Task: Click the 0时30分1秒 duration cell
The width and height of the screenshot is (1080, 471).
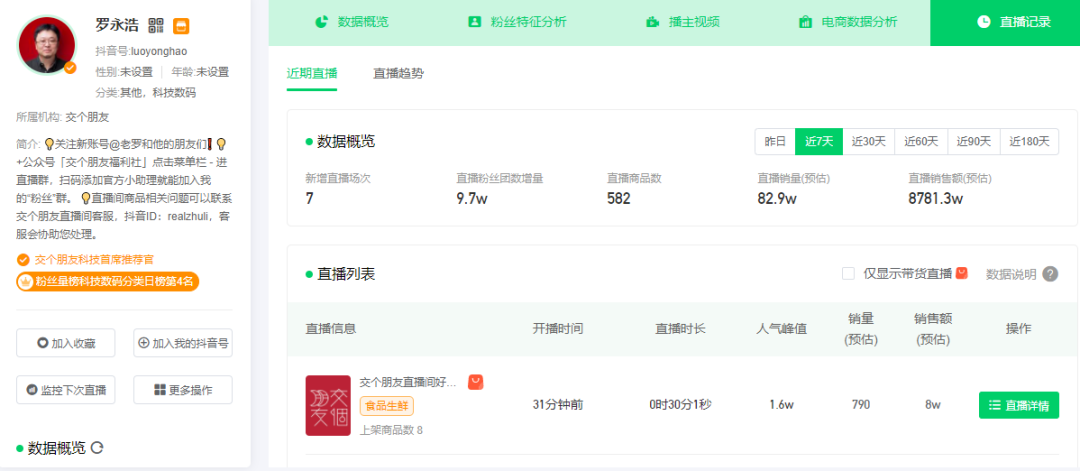Action: tap(680, 405)
